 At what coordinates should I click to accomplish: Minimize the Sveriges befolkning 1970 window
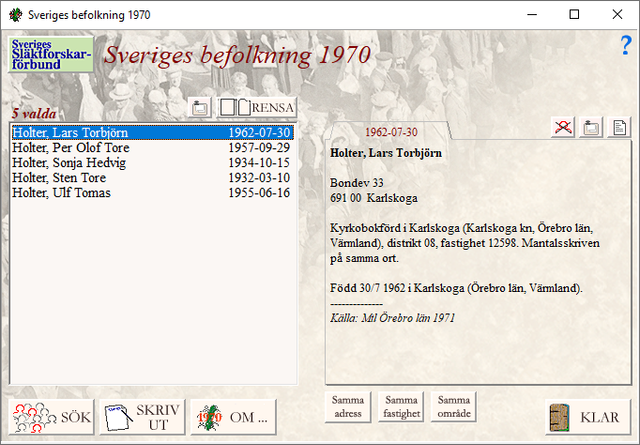click(x=532, y=15)
